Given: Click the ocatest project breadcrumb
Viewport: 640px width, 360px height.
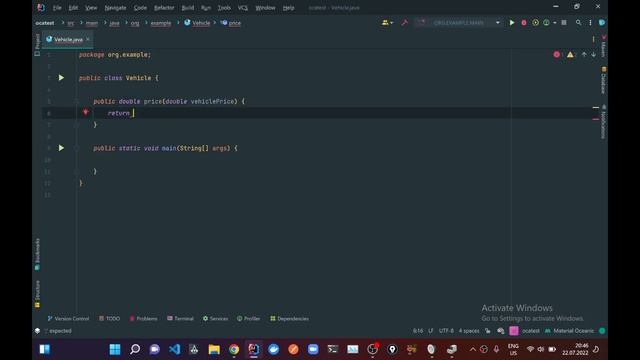Looking at the screenshot, I should [x=45, y=23].
